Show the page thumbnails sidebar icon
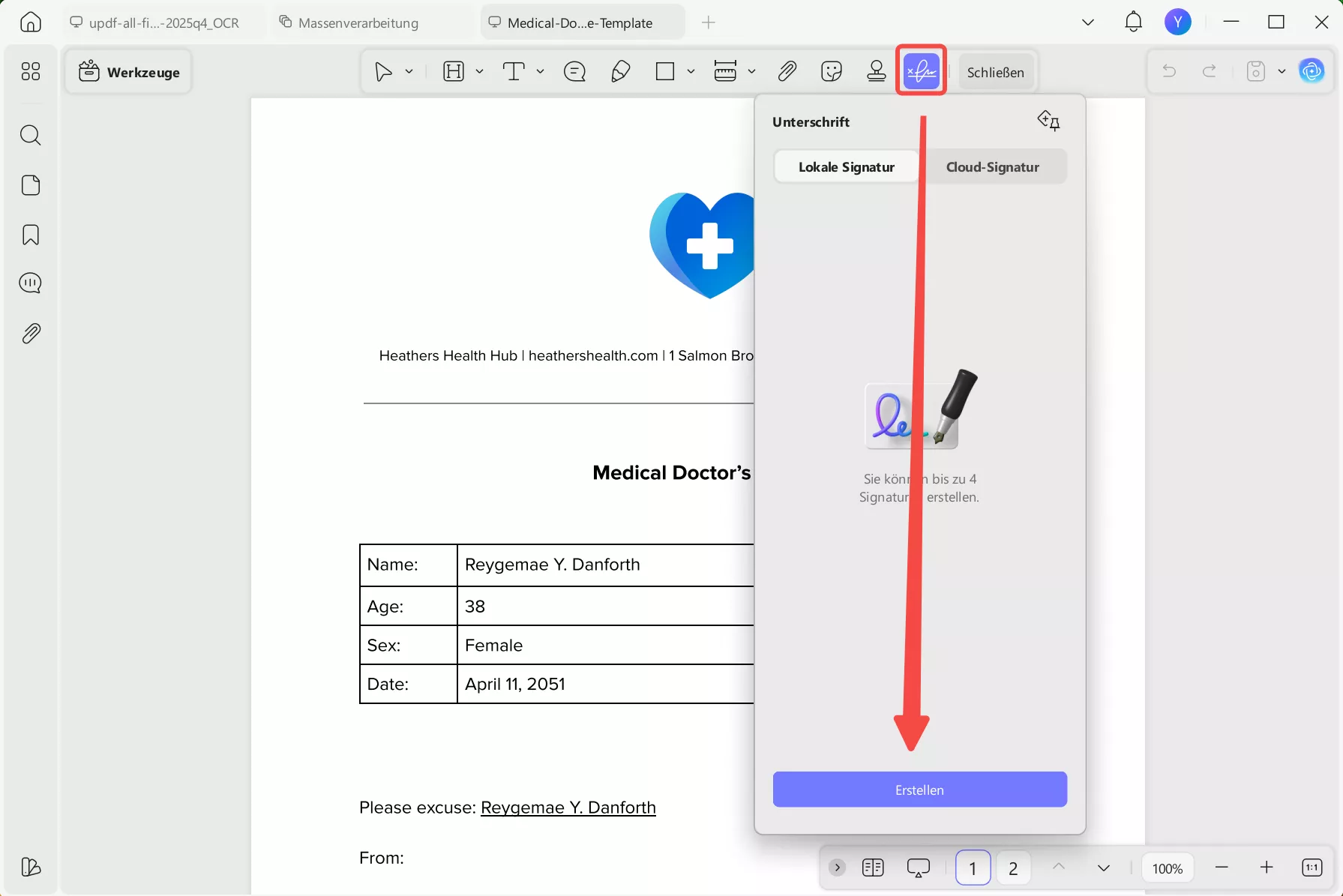Image resolution: width=1343 pixels, height=896 pixels. click(x=31, y=185)
